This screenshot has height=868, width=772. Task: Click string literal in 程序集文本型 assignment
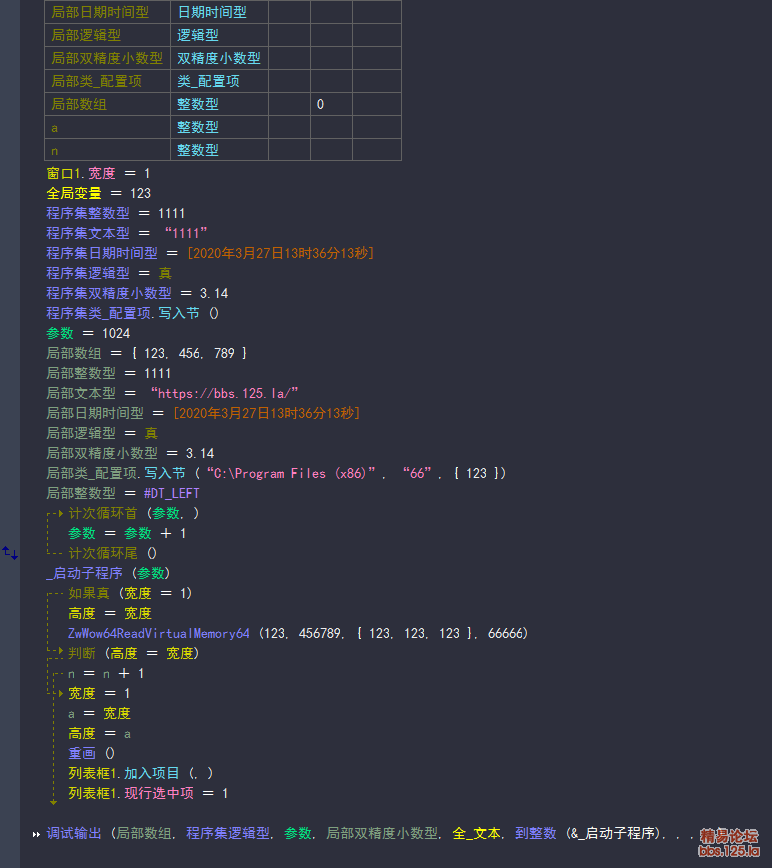(185, 233)
